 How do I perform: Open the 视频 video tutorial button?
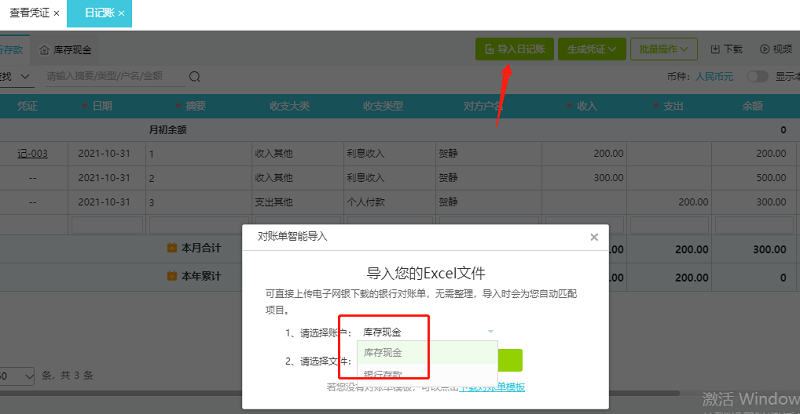click(776, 49)
